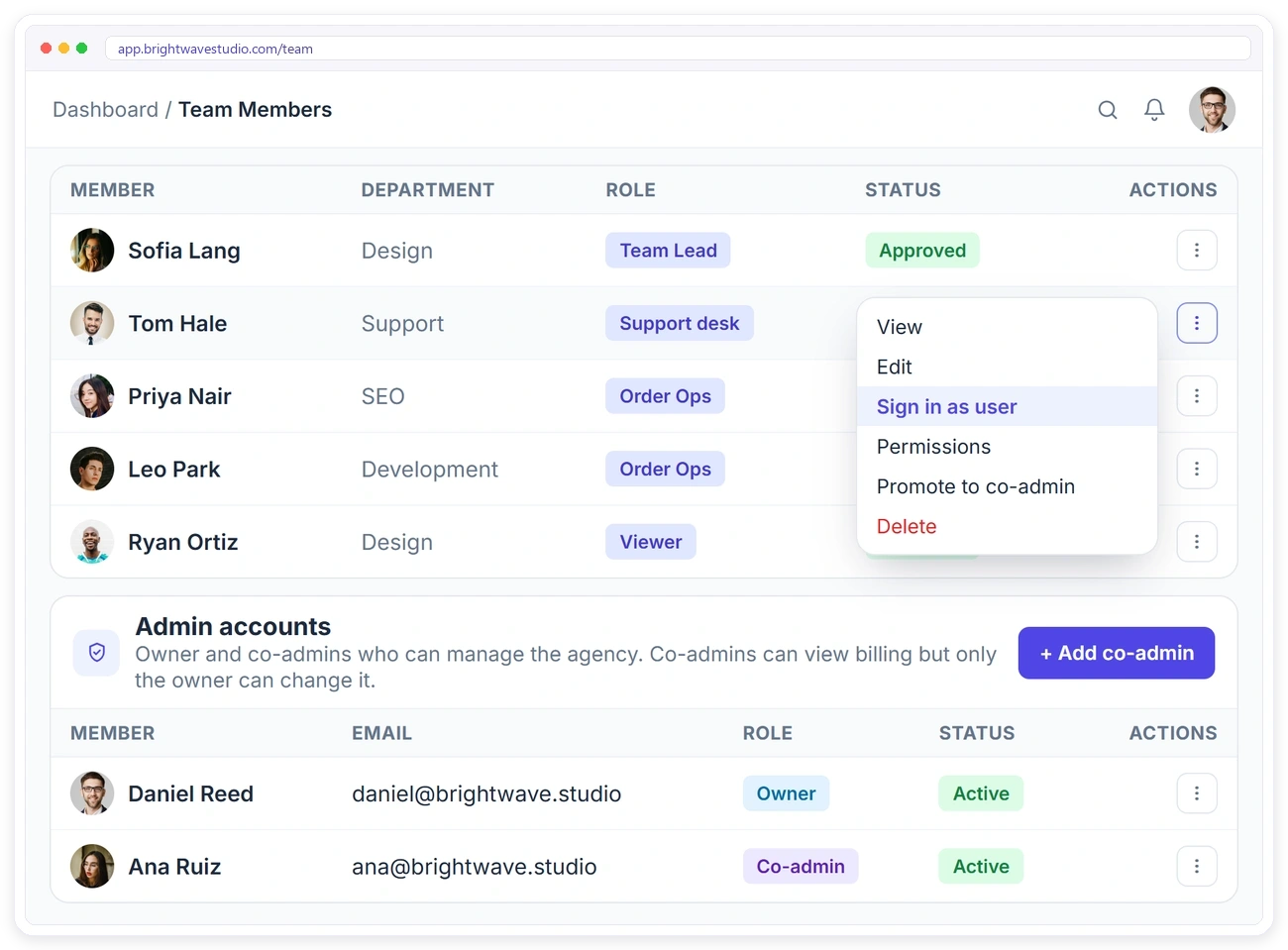Click Daniel Reed's Active status badge
This screenshot has height=950, width=1288.
click(981, 793)
